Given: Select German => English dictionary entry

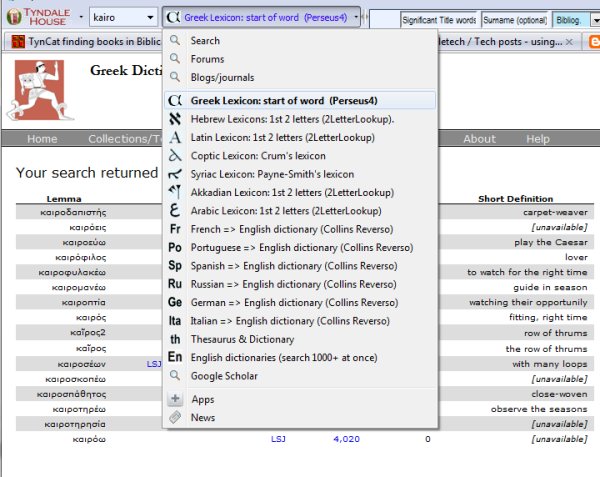Looking at the screenshot, I should click(300, 302).
